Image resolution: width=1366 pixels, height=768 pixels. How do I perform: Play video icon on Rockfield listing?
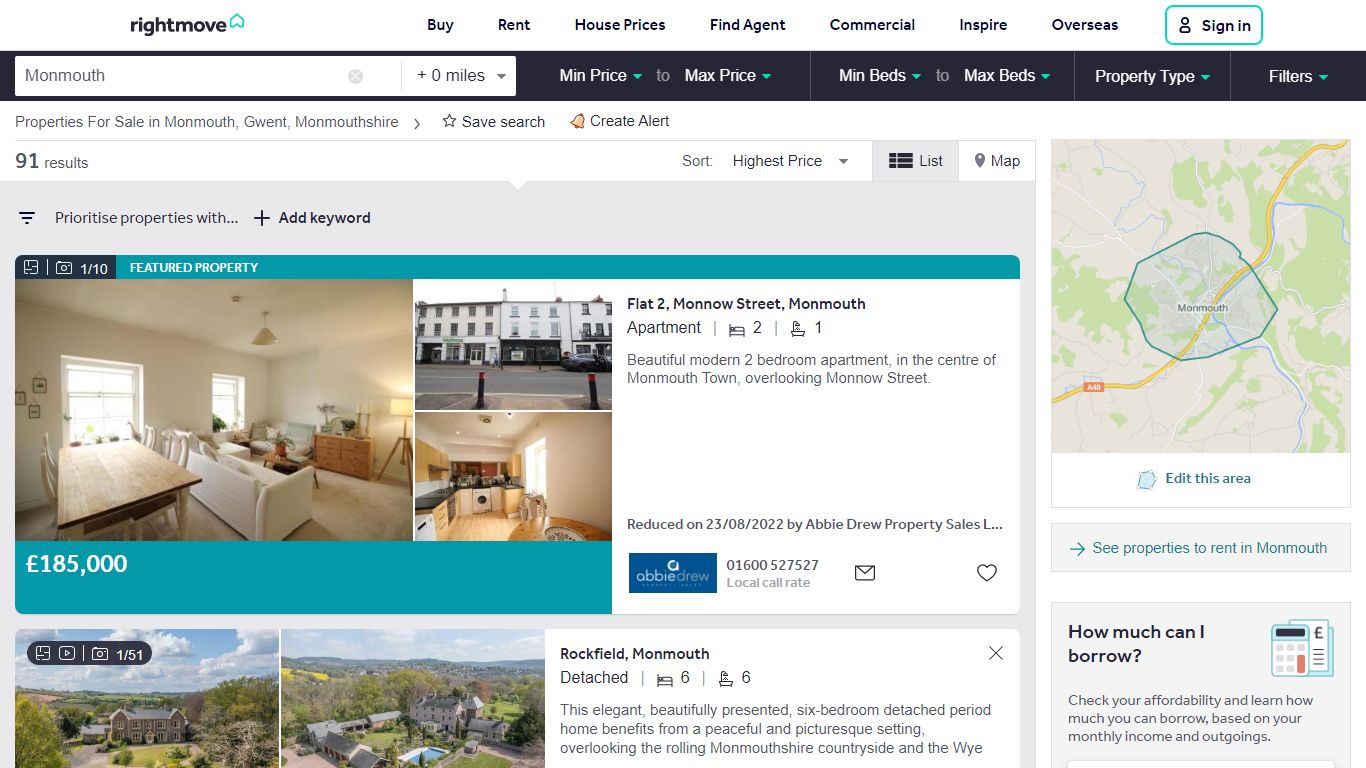click(67, 653)
